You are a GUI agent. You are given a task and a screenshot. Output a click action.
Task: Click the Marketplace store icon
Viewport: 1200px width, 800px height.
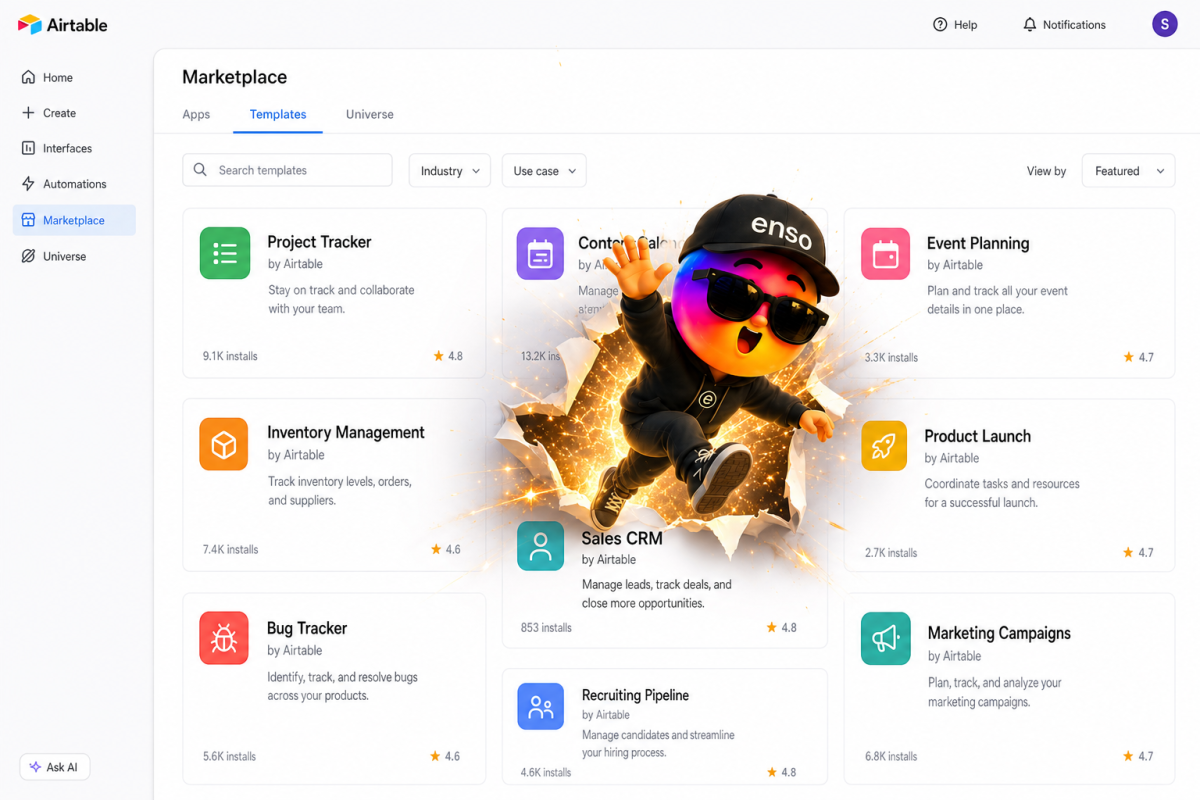[28, 220]
